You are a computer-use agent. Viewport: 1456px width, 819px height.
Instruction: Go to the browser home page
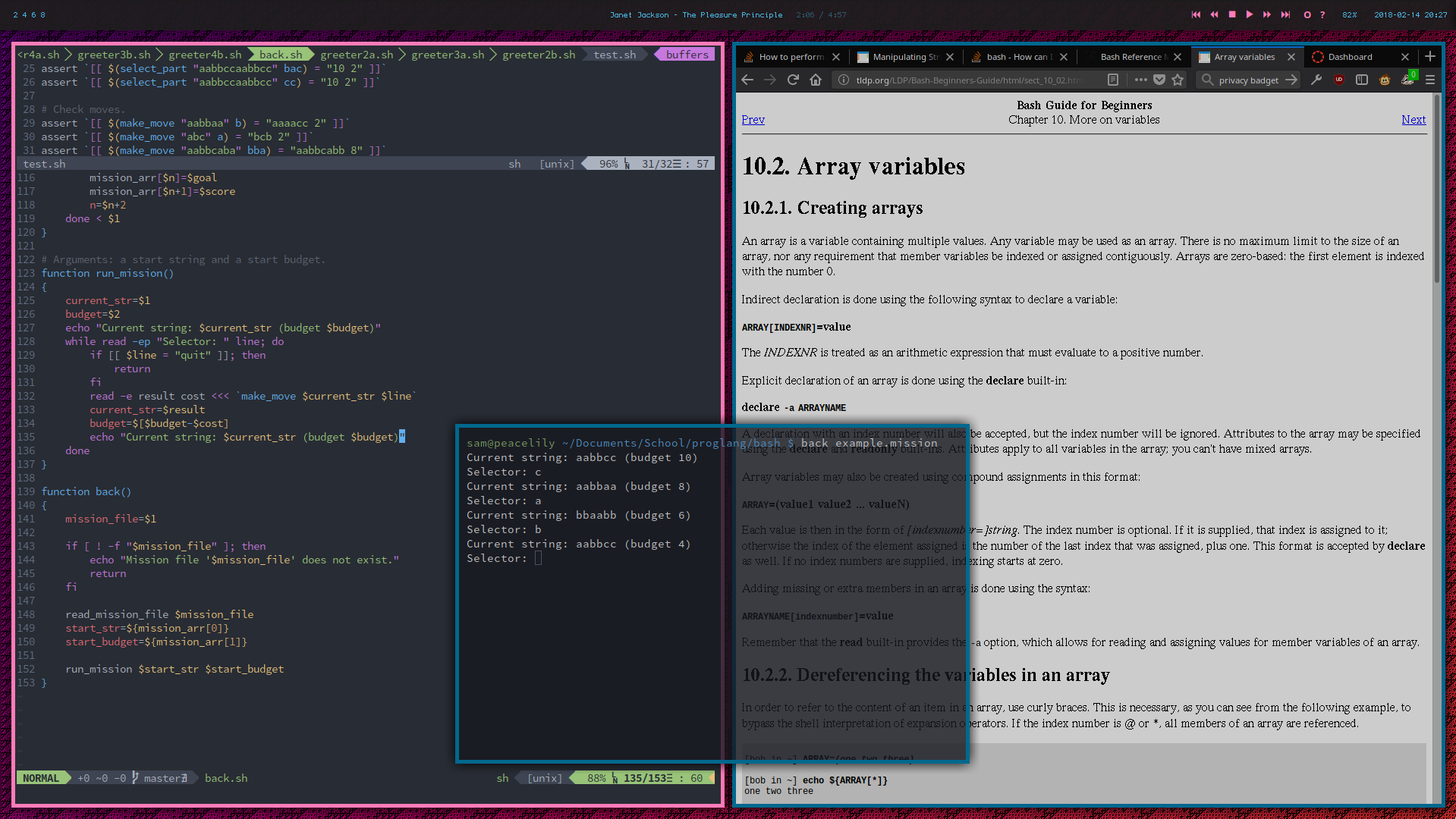pos(816,80)
